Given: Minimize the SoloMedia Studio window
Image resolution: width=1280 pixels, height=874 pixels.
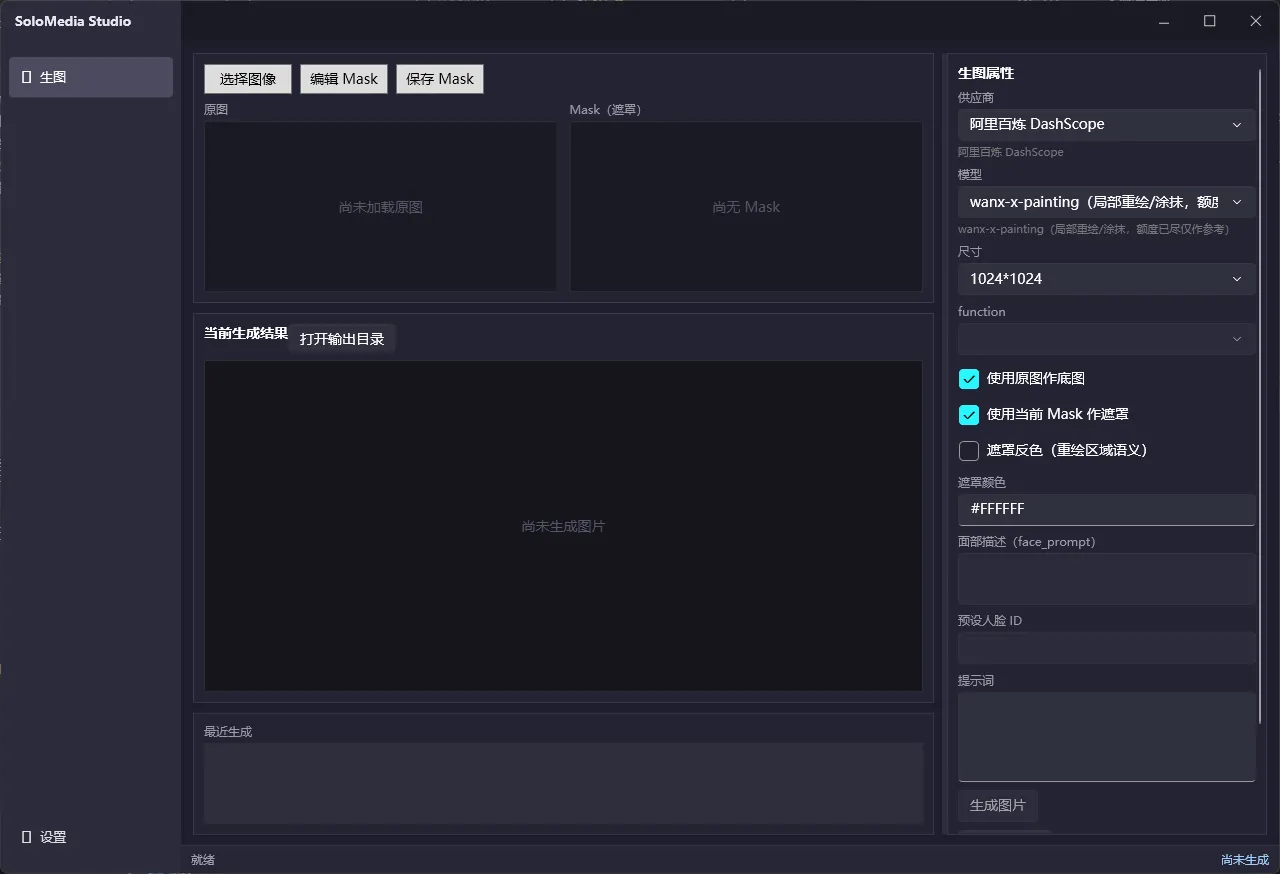Looking at the screenshot, I should coord(1164,21).
